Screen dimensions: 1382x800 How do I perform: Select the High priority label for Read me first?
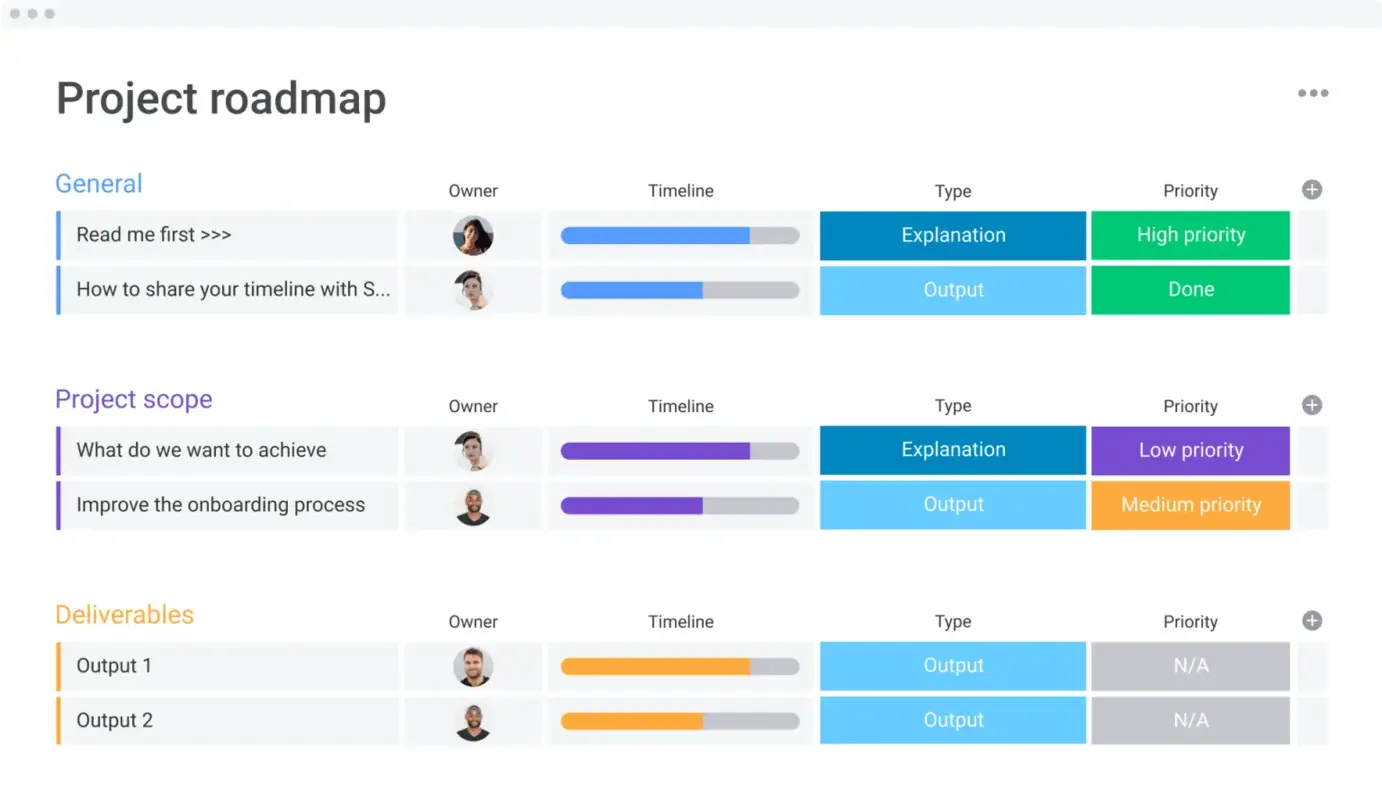(x=1190, y=235)
